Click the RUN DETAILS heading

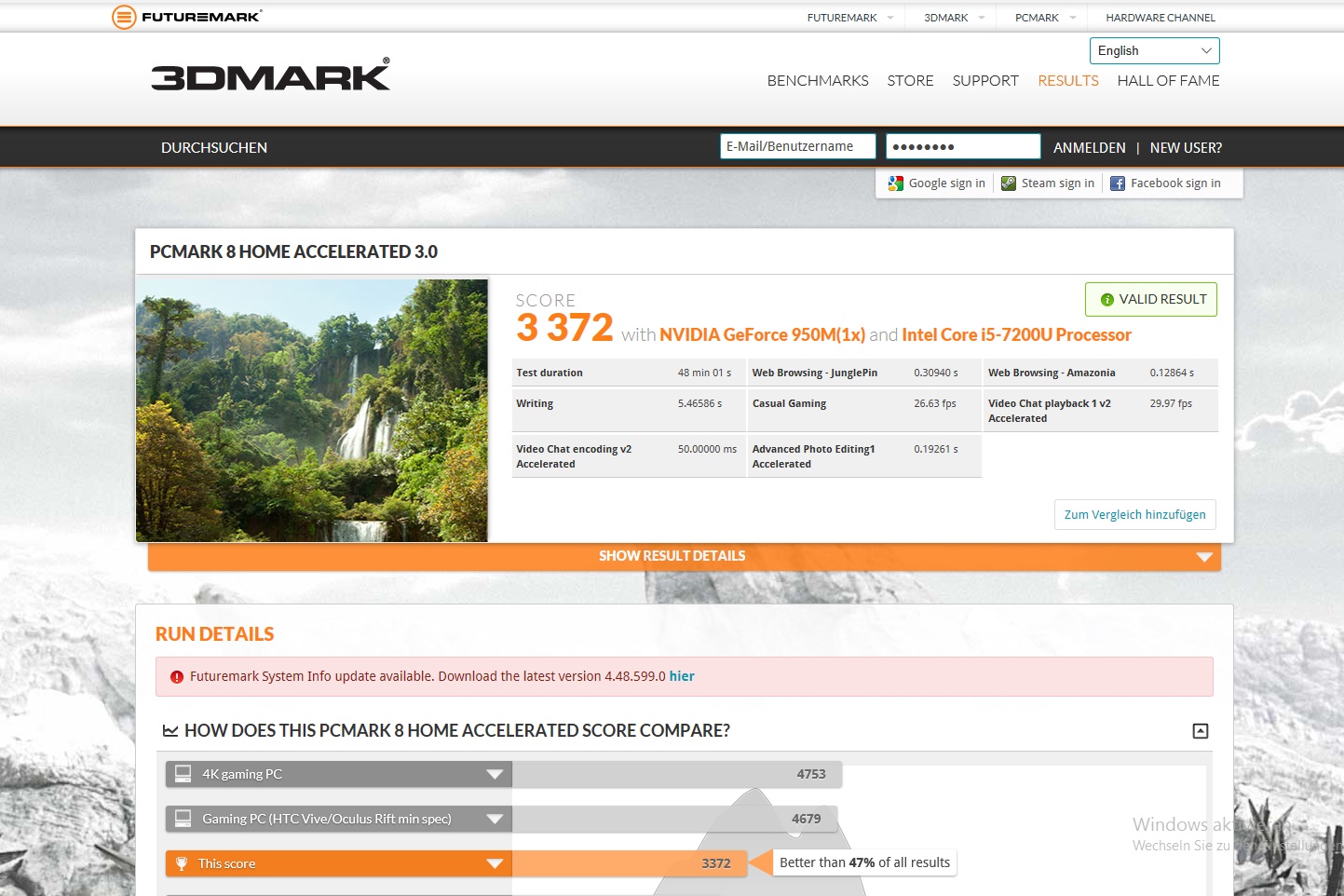point(214,634)
